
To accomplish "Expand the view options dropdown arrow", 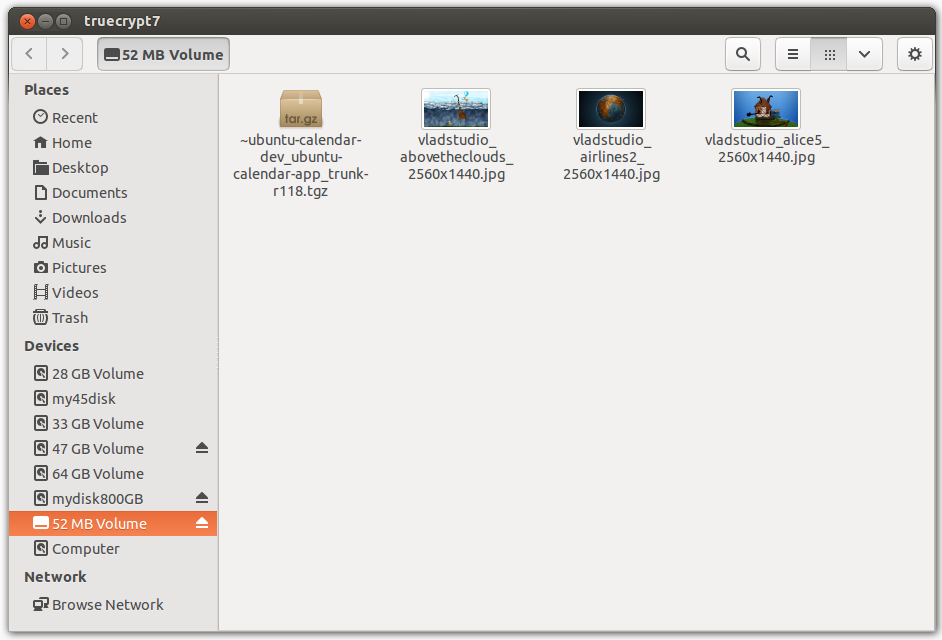I will click(x=864, y=54).
